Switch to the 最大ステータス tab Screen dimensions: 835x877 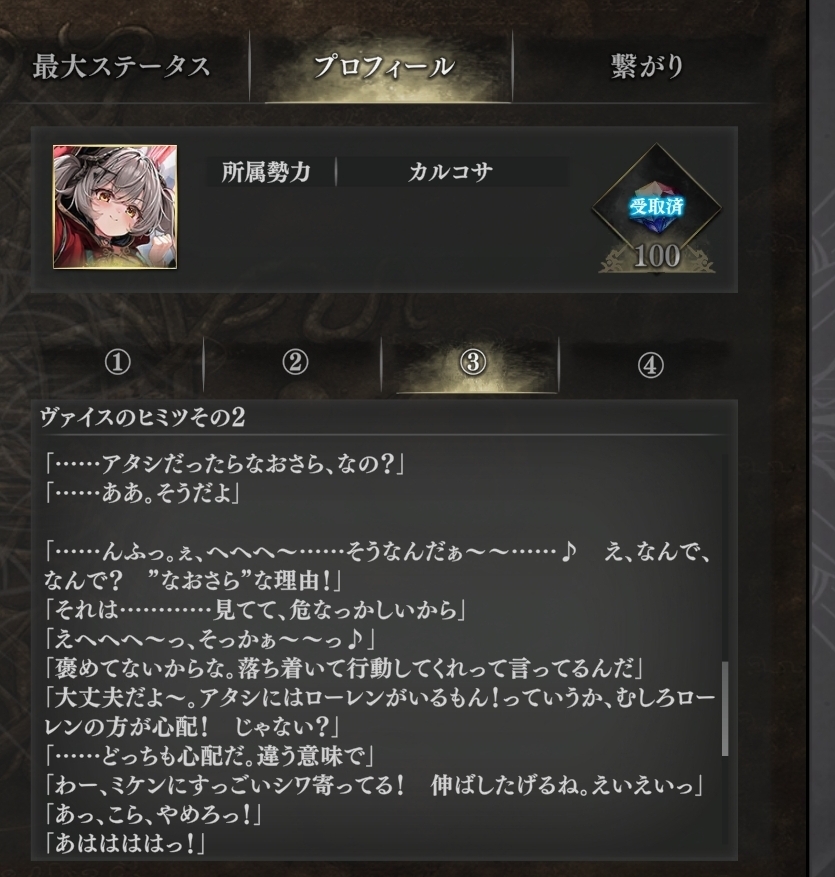pos(121,67)
